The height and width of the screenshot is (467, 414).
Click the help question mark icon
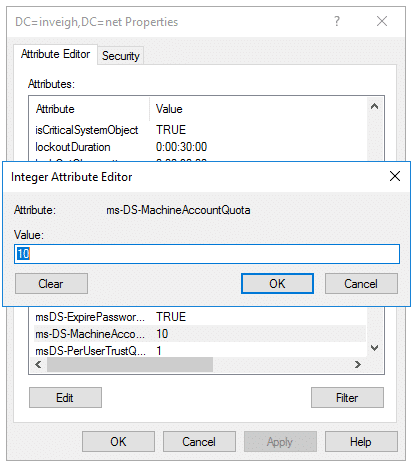[337, 21]
